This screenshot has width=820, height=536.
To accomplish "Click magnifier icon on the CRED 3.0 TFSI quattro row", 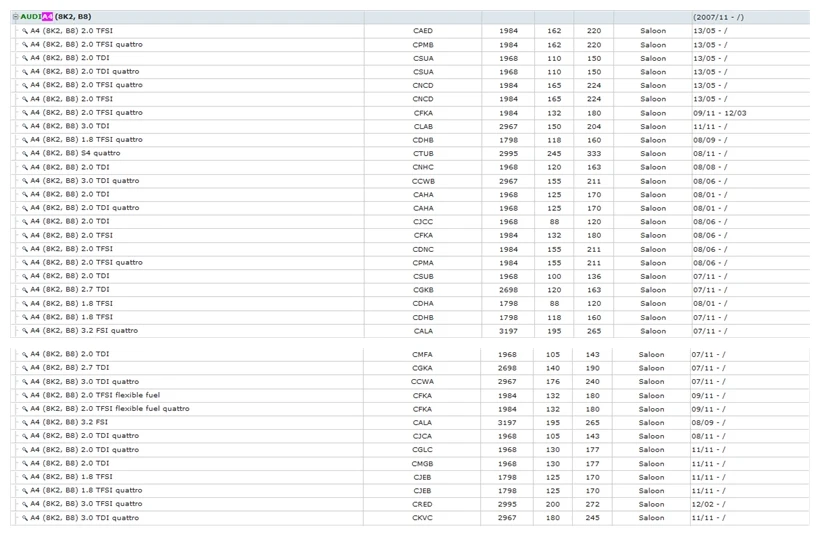I will (25, 504).
